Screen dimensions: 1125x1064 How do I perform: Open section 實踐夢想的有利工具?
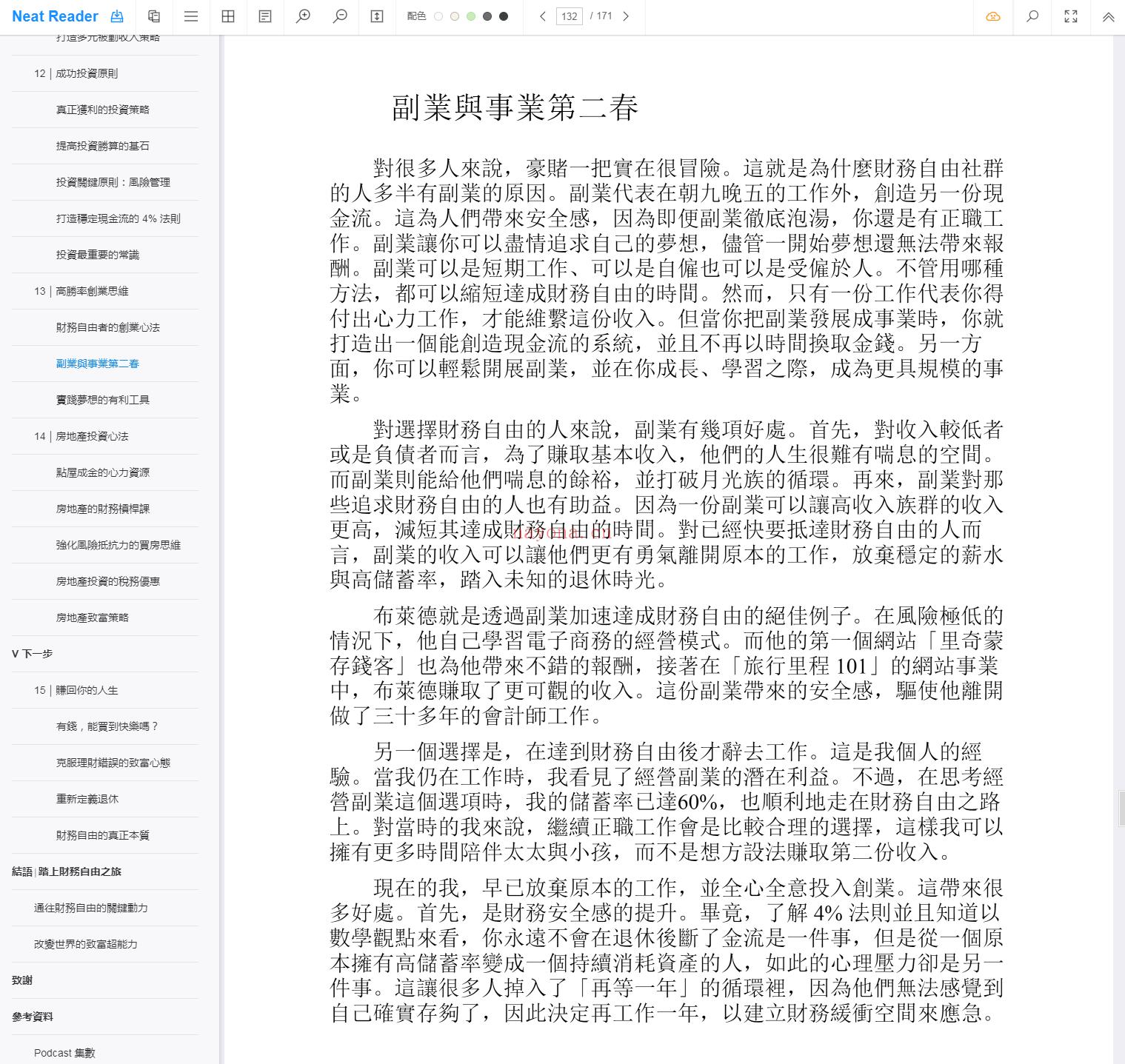[103, 400]
